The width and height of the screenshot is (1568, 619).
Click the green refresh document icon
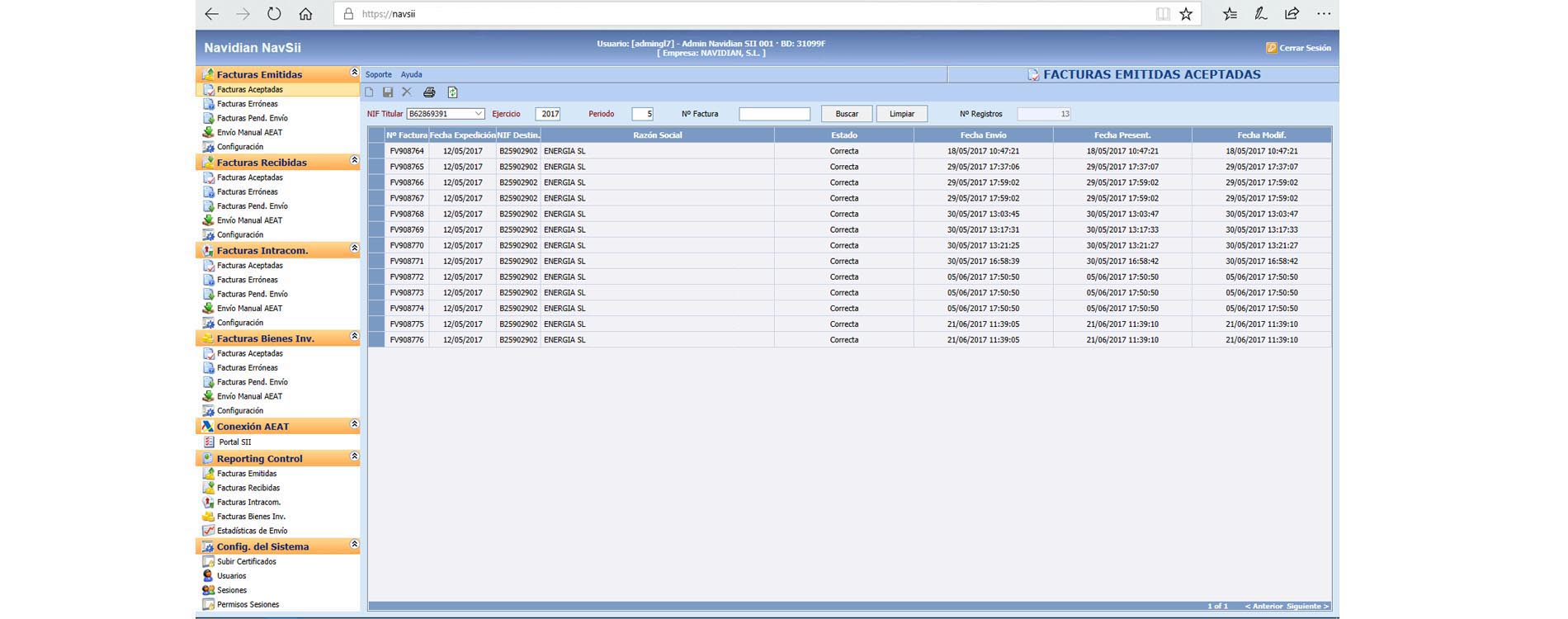pos(452,92)
